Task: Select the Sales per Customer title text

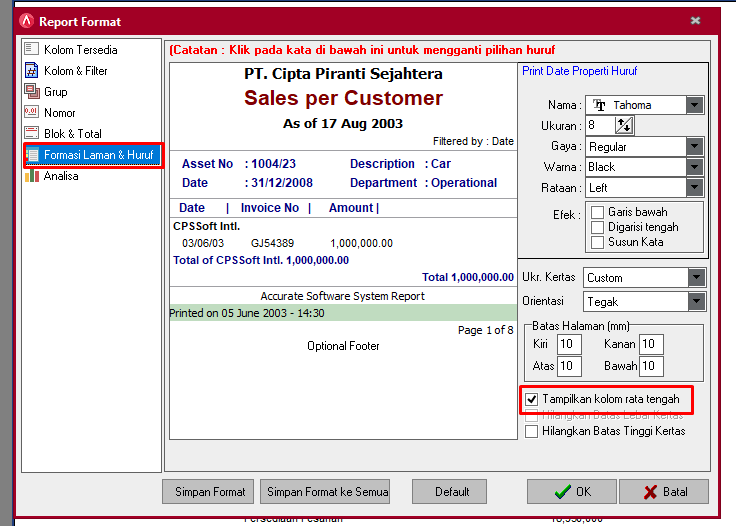Action: point(343,98)
